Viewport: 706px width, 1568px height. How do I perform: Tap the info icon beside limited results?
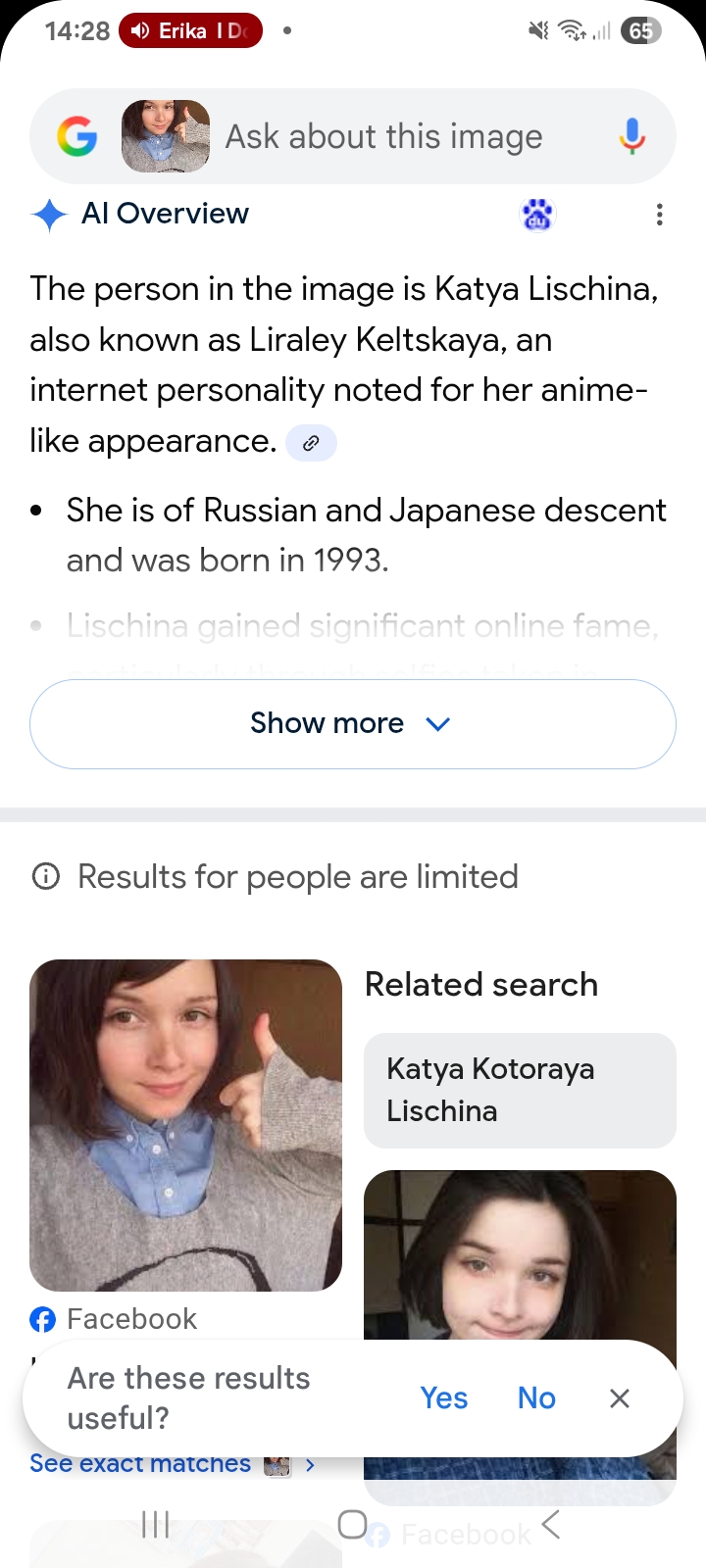(46, 876)
